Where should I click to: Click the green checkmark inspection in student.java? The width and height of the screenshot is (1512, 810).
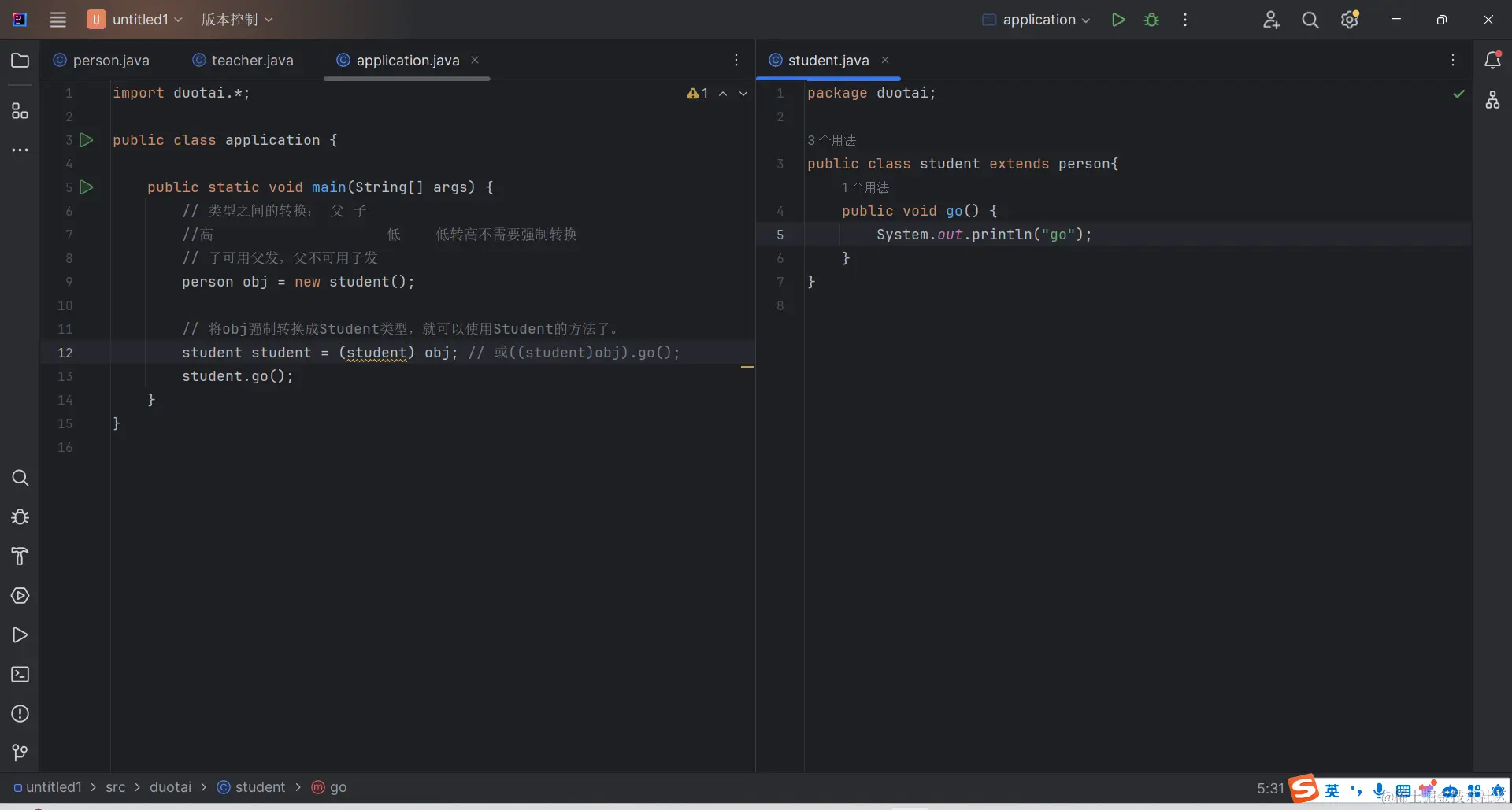1458,94
